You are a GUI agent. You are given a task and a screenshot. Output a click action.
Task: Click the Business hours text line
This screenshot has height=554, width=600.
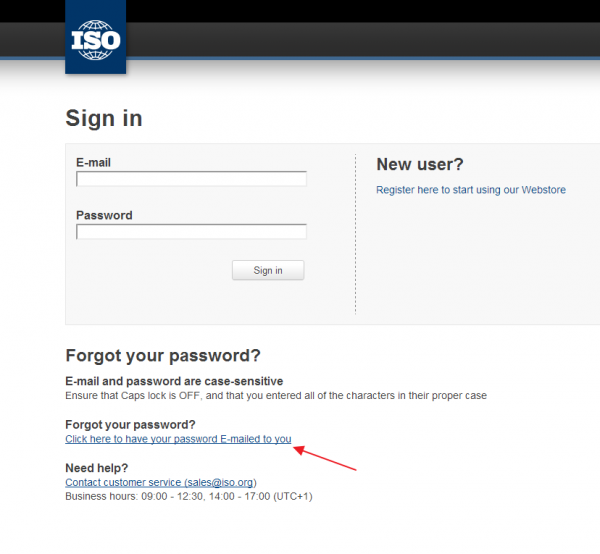click(189, 496)
